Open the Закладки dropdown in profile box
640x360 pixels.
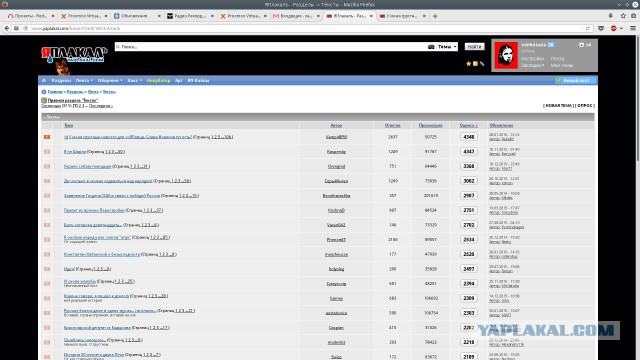pyautogui.click(x=533, y=65)
